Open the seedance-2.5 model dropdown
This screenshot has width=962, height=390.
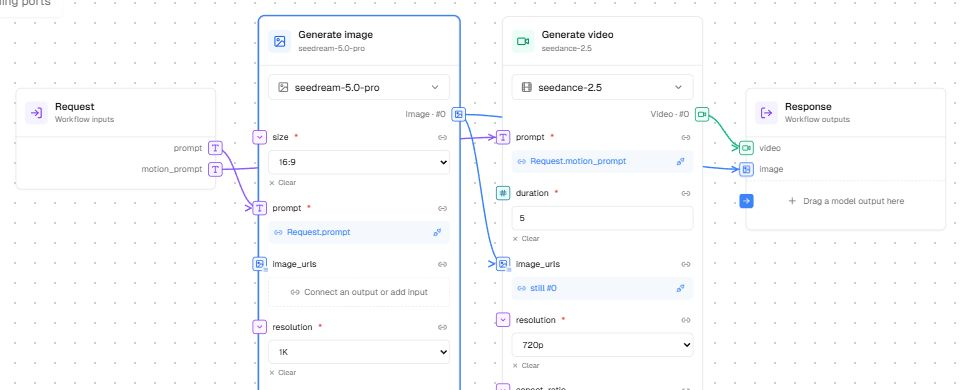(602, 87)
